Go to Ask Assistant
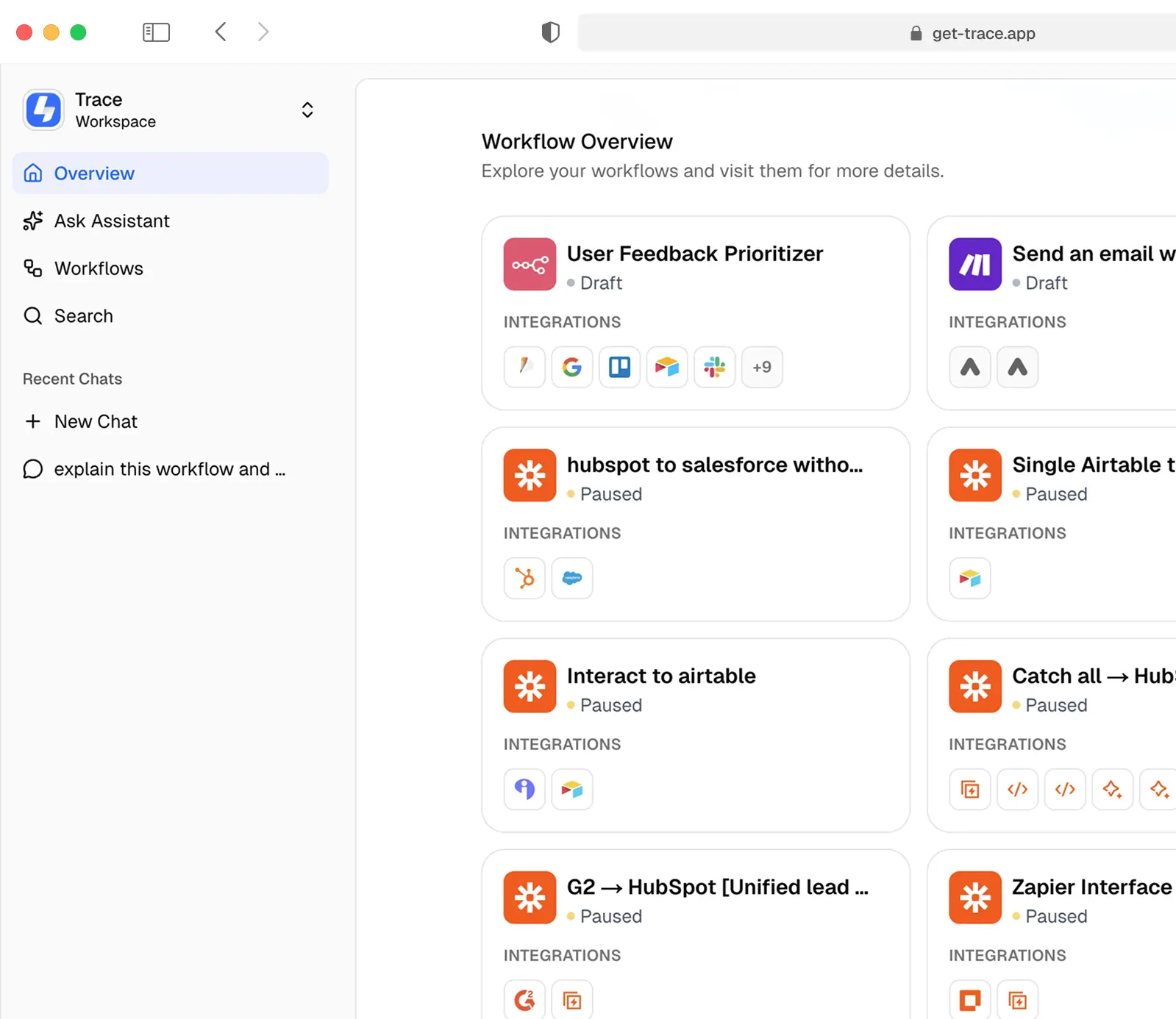This screenshot has width=1176, height=1019. click(112, 221)
